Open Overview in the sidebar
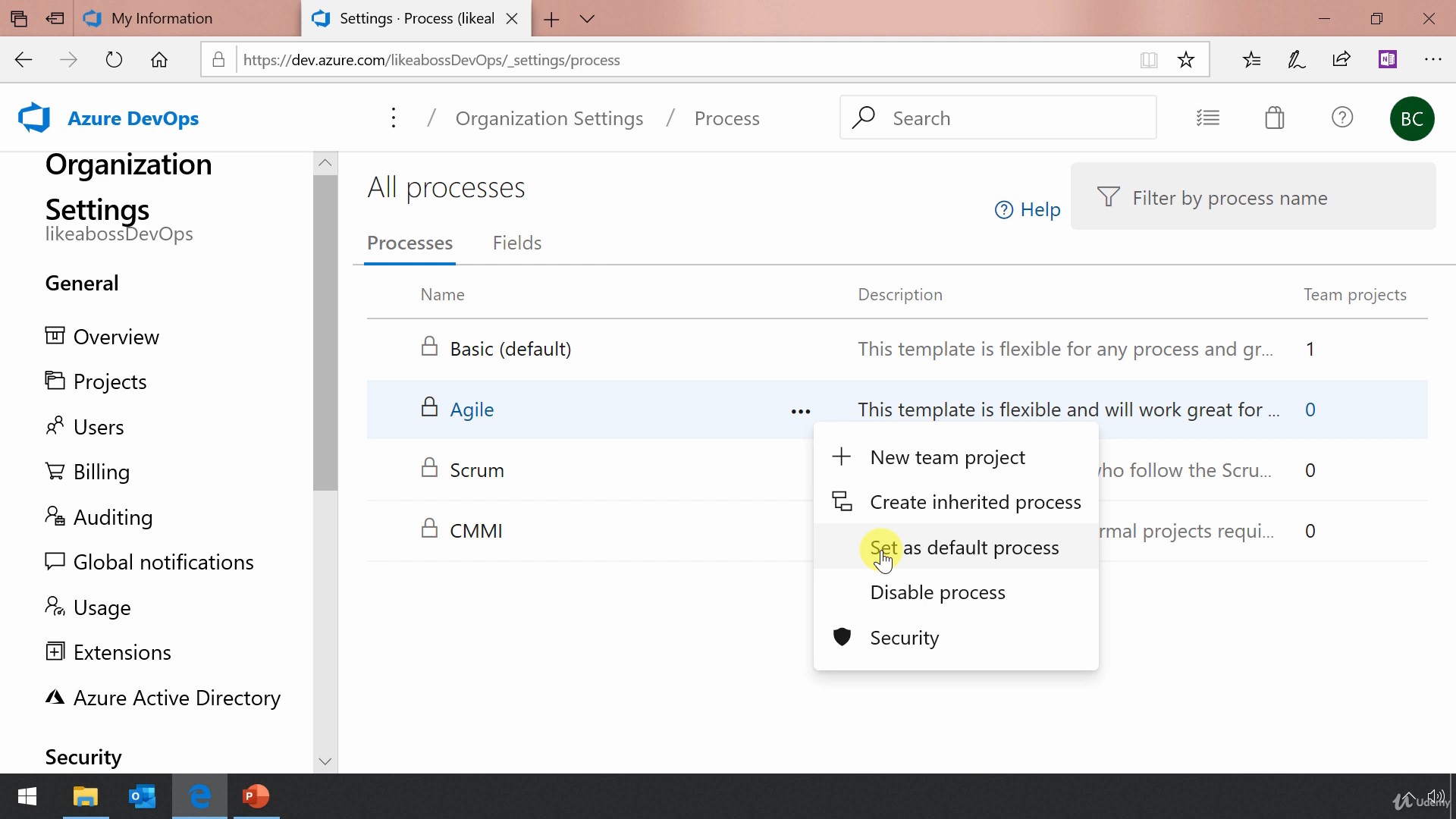The height and width of the screenshot is (819, 1456). point(102,337)
